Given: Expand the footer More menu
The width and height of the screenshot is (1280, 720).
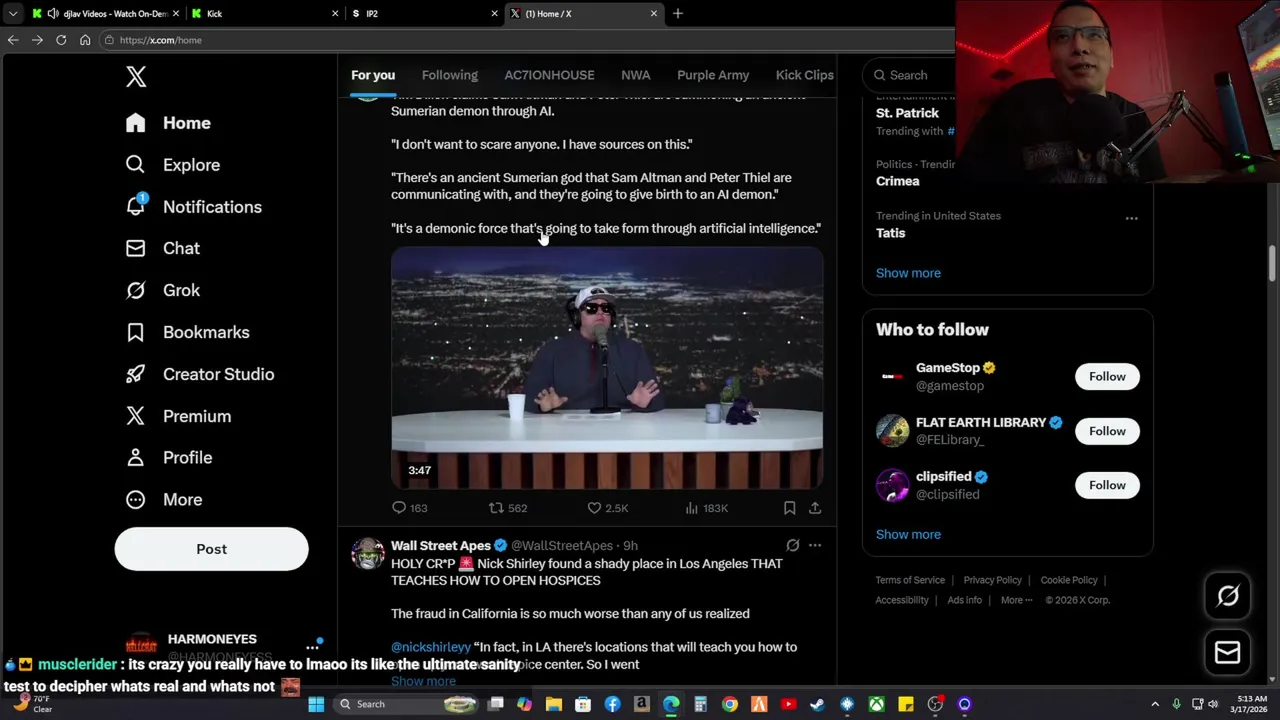Looking at the screenshot, I should (x=1017, y=600).
